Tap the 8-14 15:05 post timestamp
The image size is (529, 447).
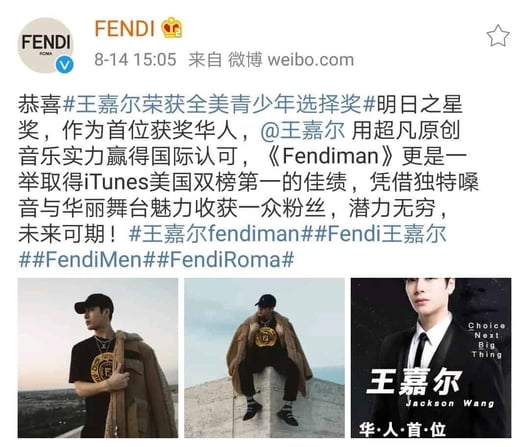pyautogui.click(x=135, y=60)
